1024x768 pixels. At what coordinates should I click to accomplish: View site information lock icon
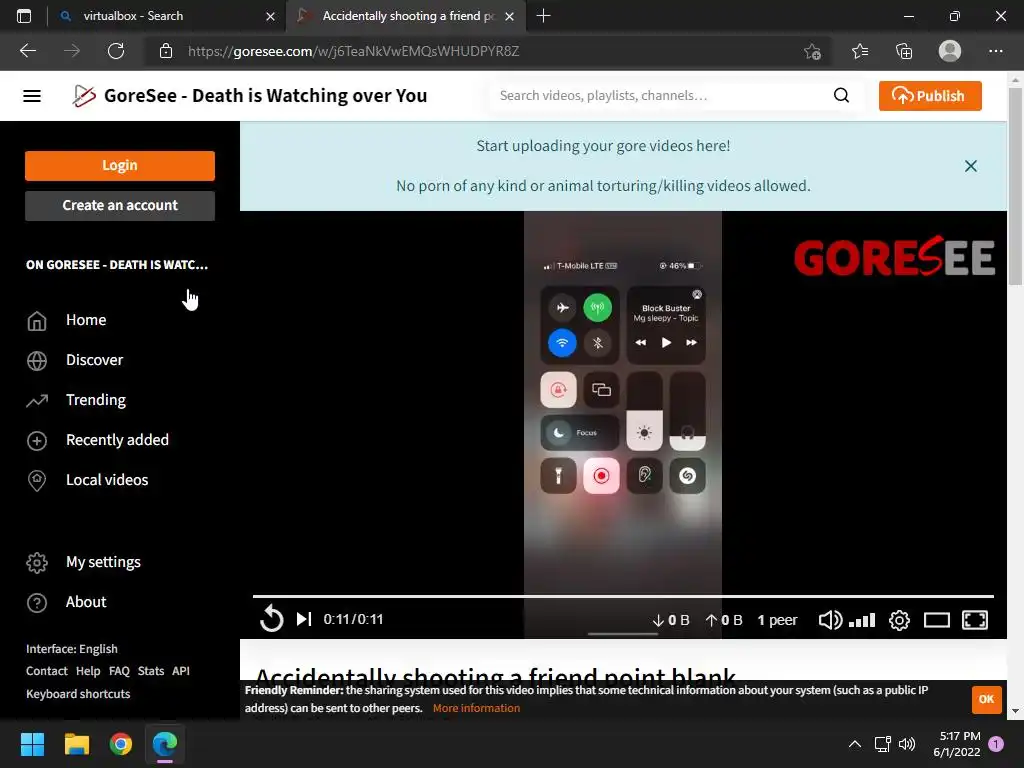[166, 51]
